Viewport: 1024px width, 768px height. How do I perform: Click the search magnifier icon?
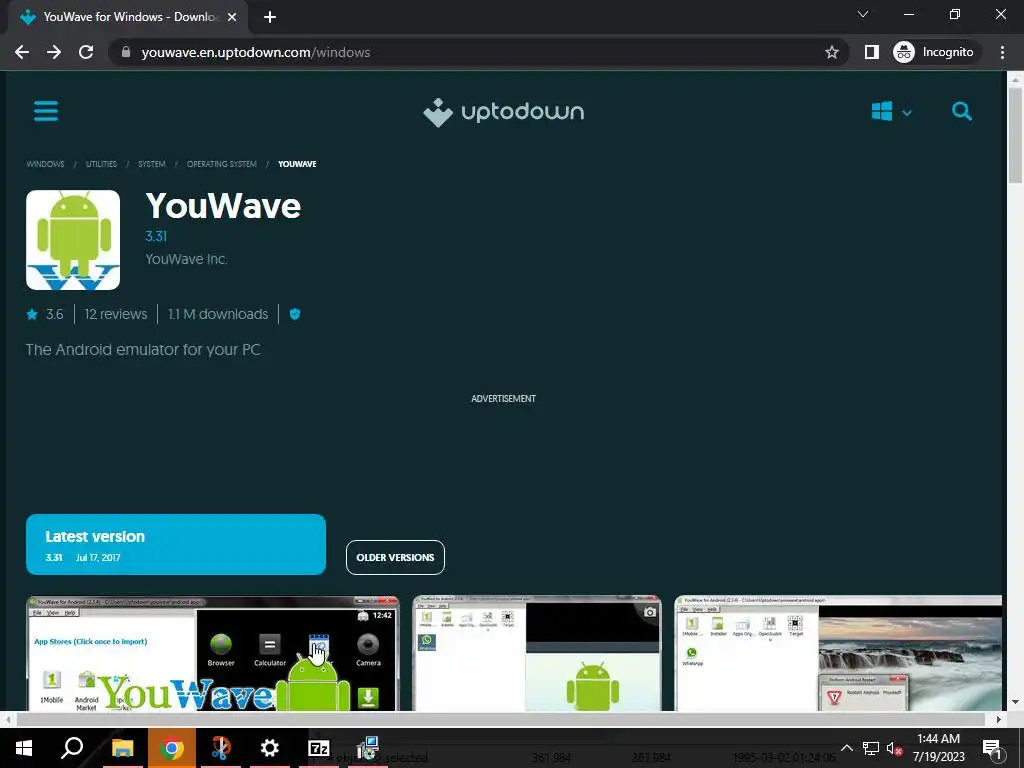pyautogui.click(x=961, y=112)
